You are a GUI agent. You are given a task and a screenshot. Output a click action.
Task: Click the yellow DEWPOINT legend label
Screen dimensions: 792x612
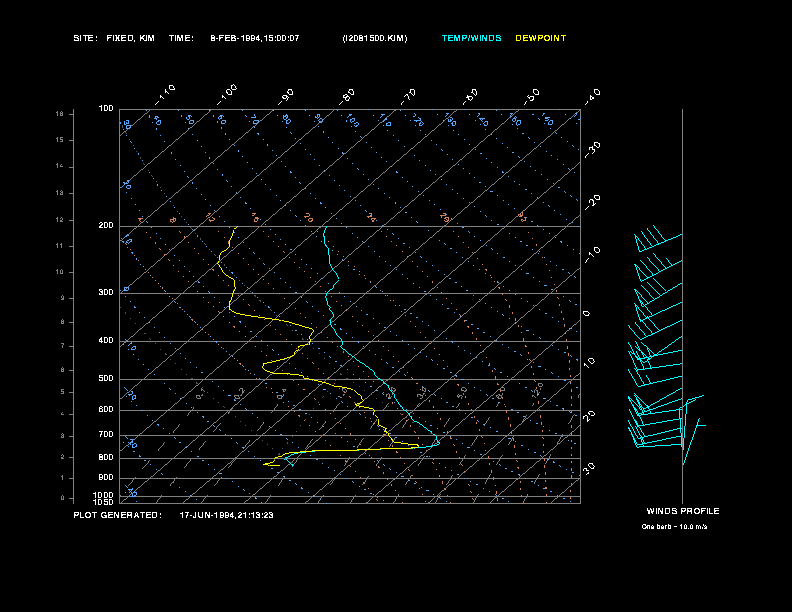[x=540, y=38]
